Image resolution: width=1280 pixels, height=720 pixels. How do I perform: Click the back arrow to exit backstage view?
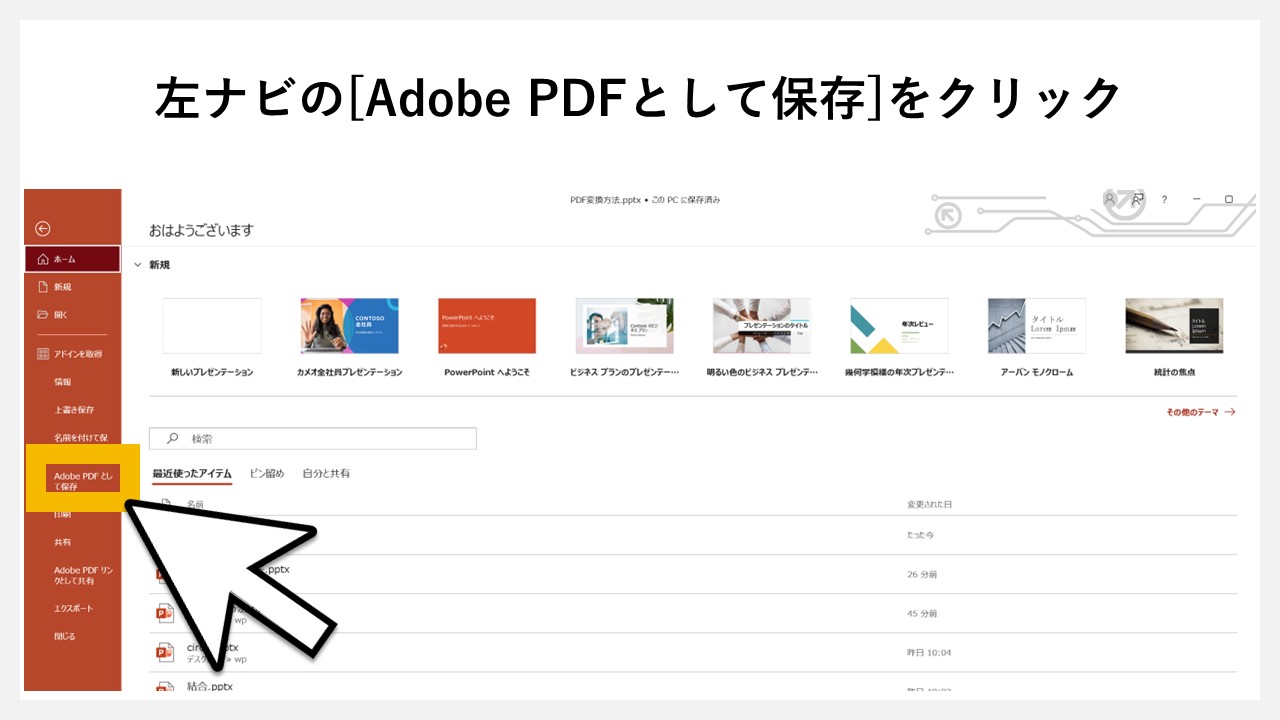click(x=40, y=228)
